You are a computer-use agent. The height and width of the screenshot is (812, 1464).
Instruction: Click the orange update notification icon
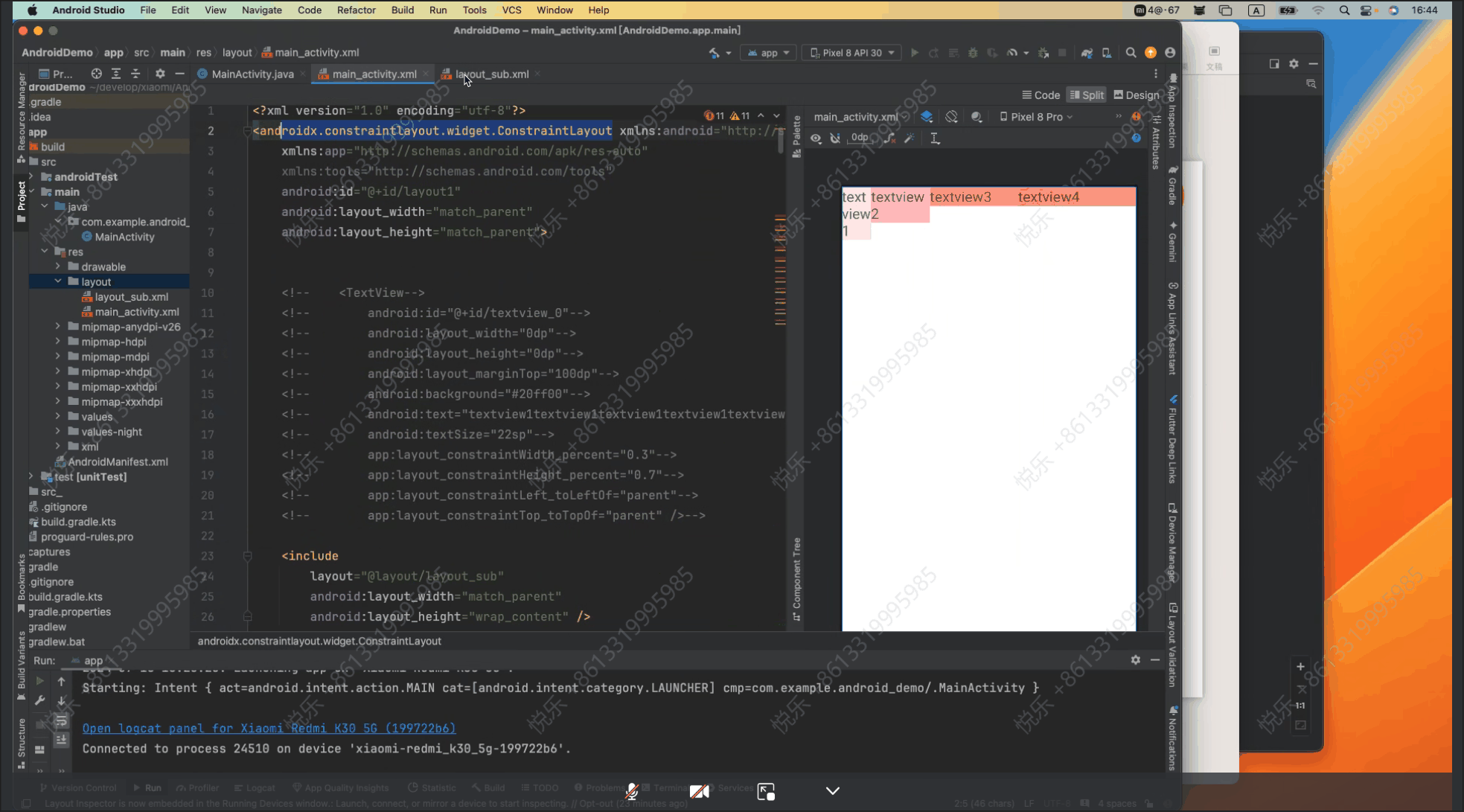point(1151,53)
